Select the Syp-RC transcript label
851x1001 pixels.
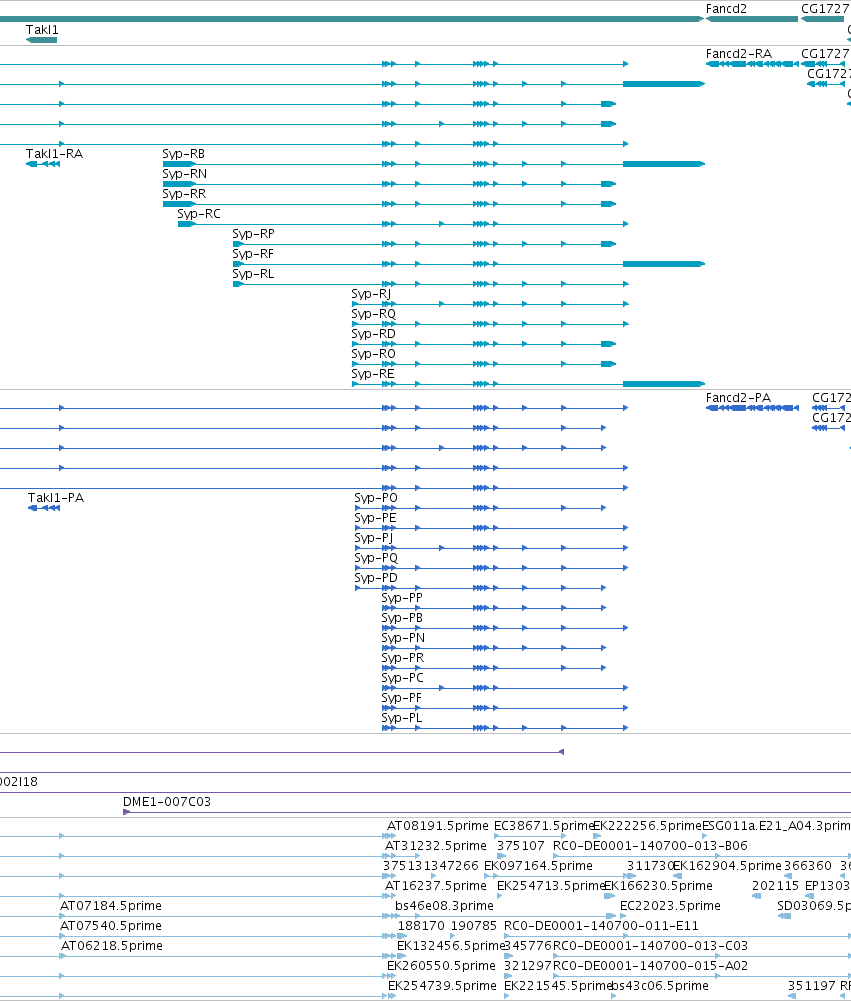click(199, 214)
